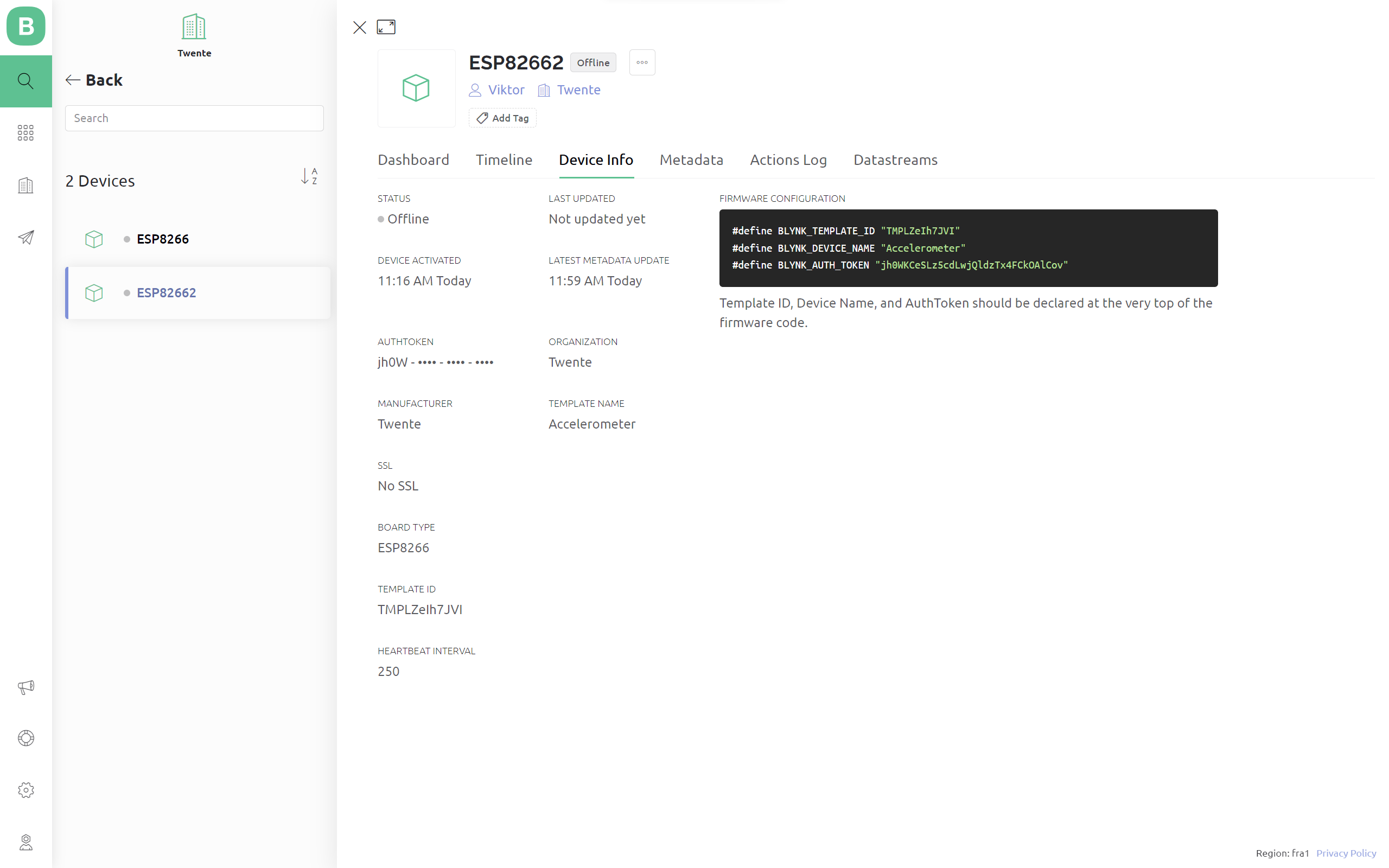View the Metadata tab
Screen dimensions: 1389x868
click(x=691, y=160)
